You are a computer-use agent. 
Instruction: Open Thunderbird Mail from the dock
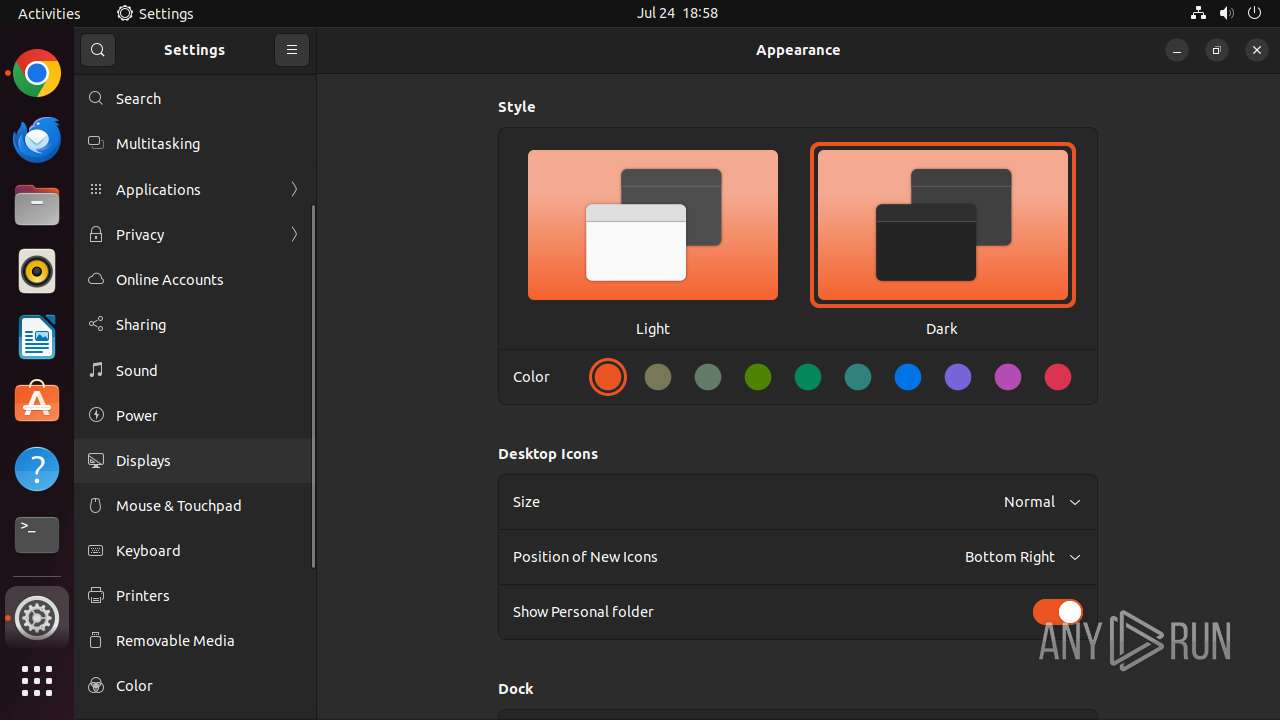pos(37,139)
